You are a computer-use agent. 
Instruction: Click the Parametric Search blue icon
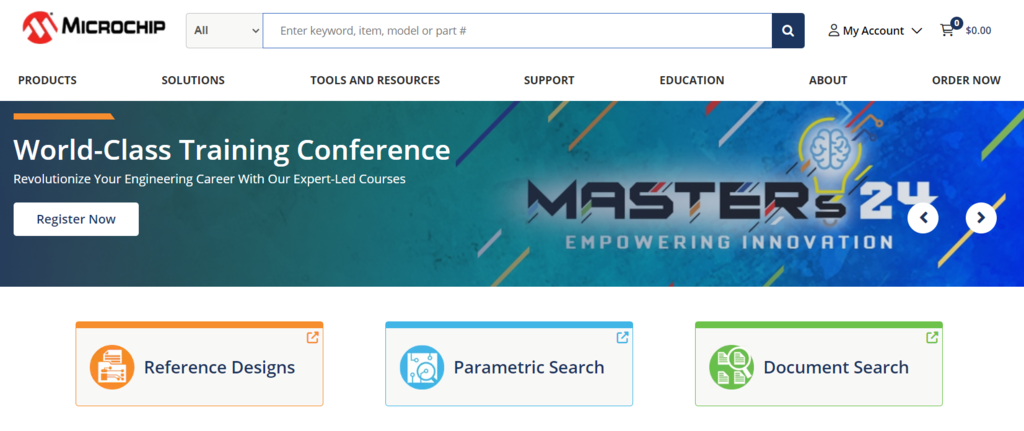(x=422, y=367)
